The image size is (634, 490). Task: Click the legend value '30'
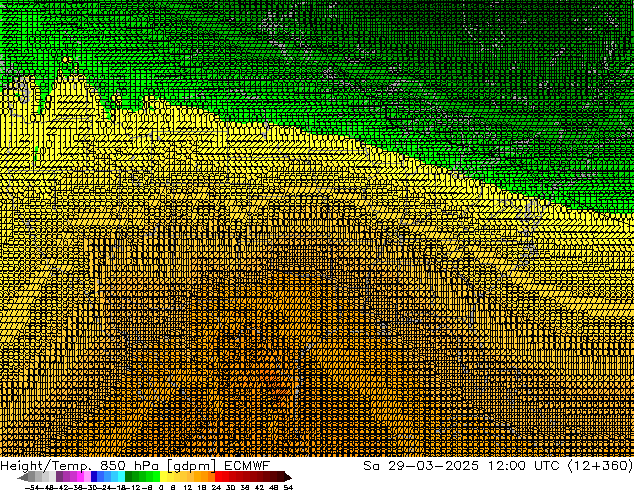230,488
